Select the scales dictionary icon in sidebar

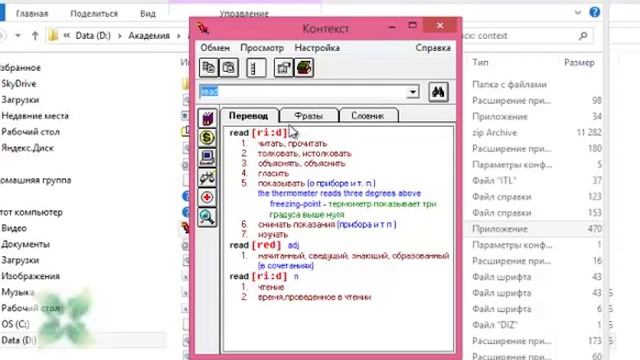tap(207, 178)
